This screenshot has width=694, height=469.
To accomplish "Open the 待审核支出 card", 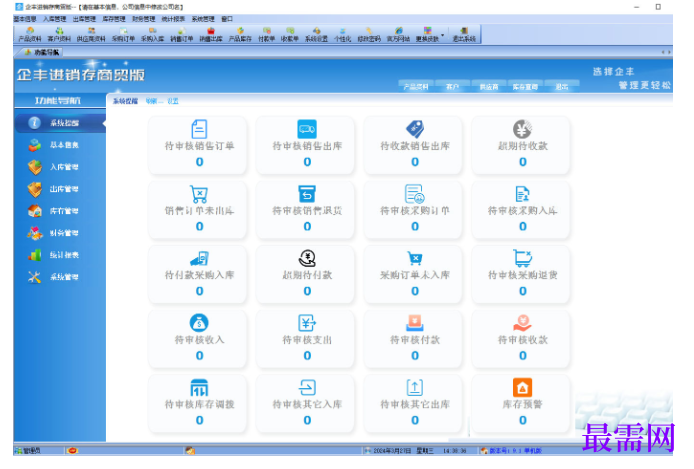I will tap(307, 339).
